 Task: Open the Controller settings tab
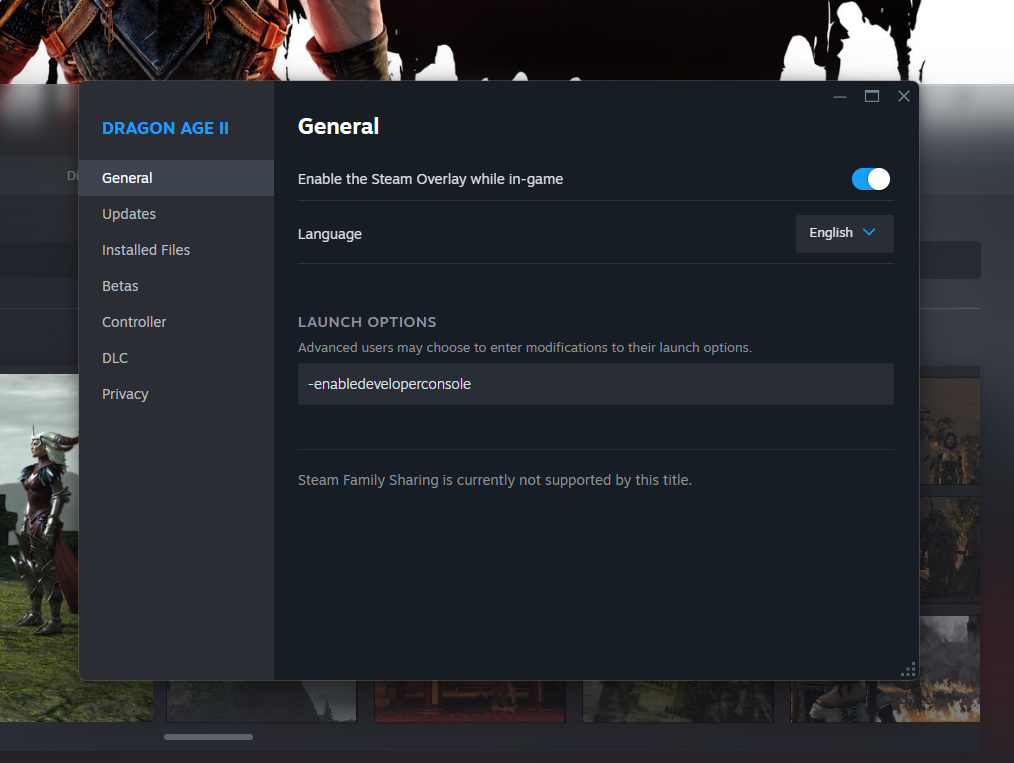[177, 322]
